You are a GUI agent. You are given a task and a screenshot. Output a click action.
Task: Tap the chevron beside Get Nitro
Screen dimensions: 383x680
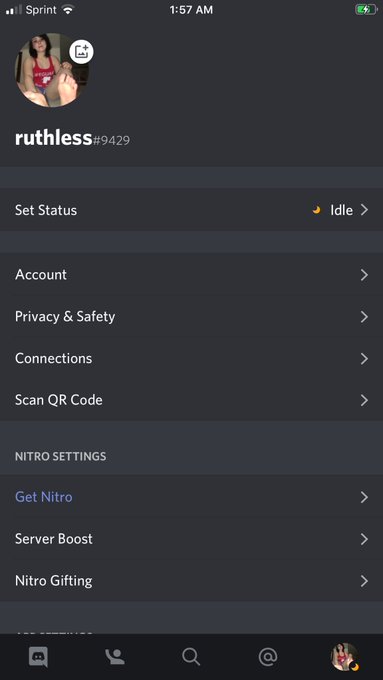(364, 497)
